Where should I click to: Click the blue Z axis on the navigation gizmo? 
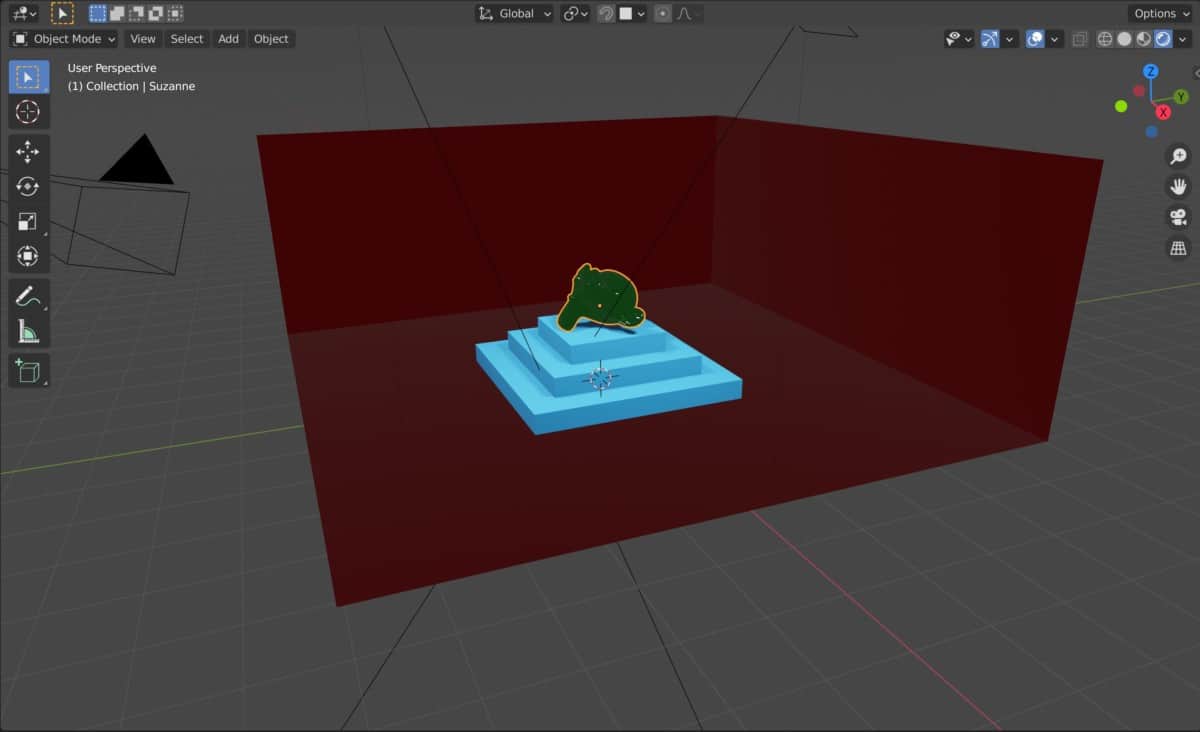(x=1152, y=71)
